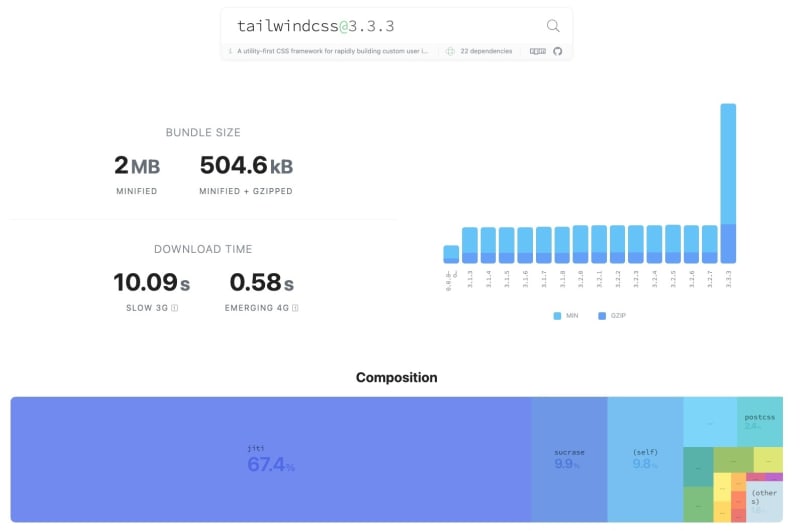Image resolution: width=800 pixels, height=531 pixels.
Task: Select the 3.2.5 version bar
Action: tap(673, 244)
